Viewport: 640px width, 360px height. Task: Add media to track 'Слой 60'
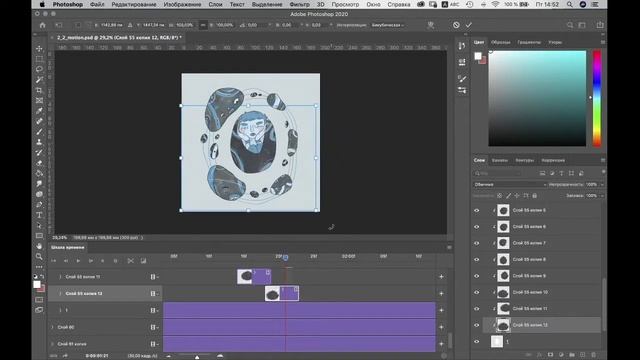point(441,327)
